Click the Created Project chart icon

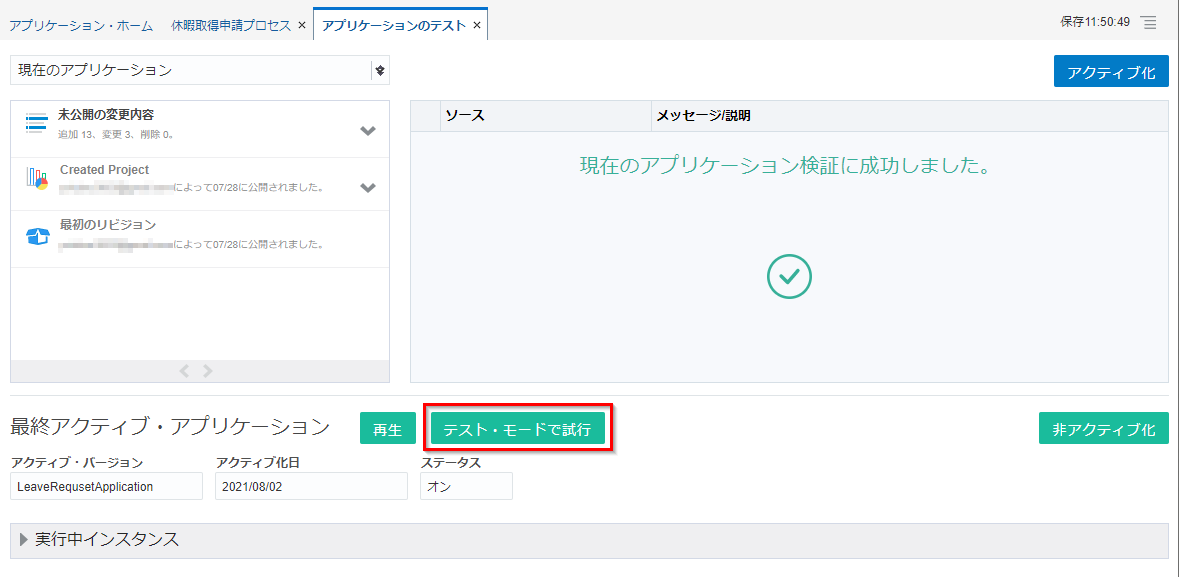37,179
